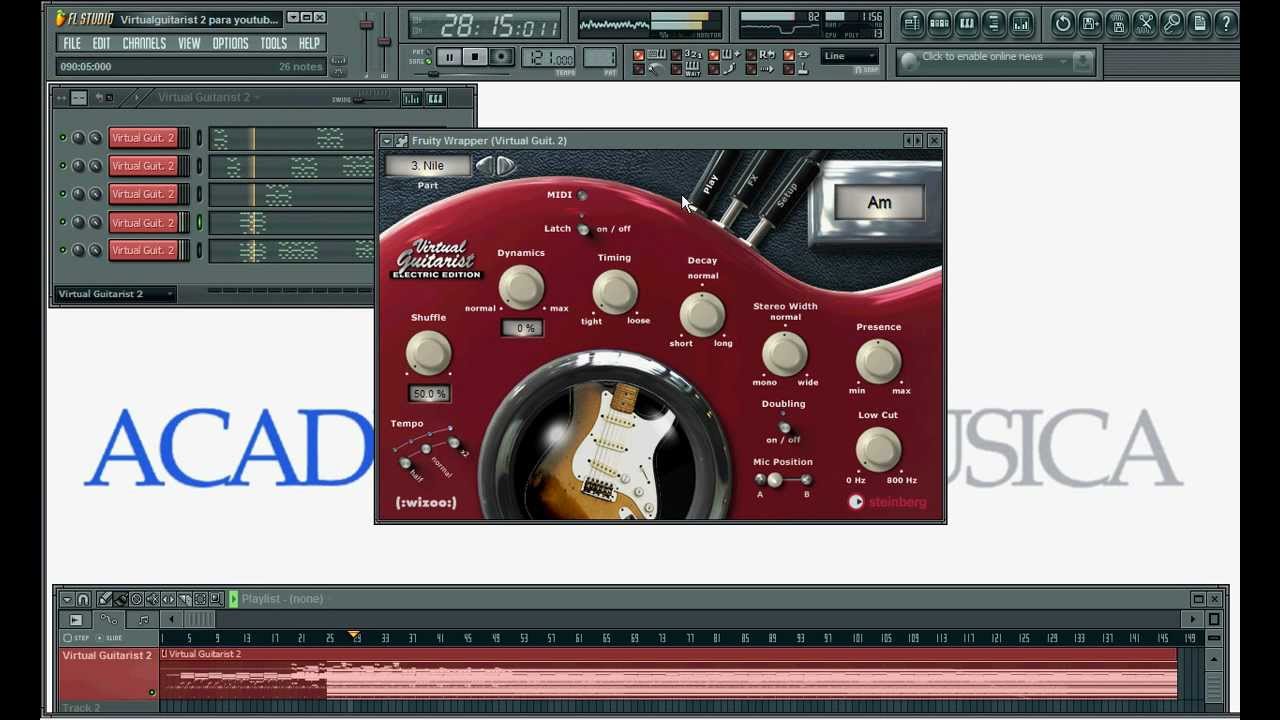
Task: Select the Slice tool in Playlist
Action: coord(184,599)
